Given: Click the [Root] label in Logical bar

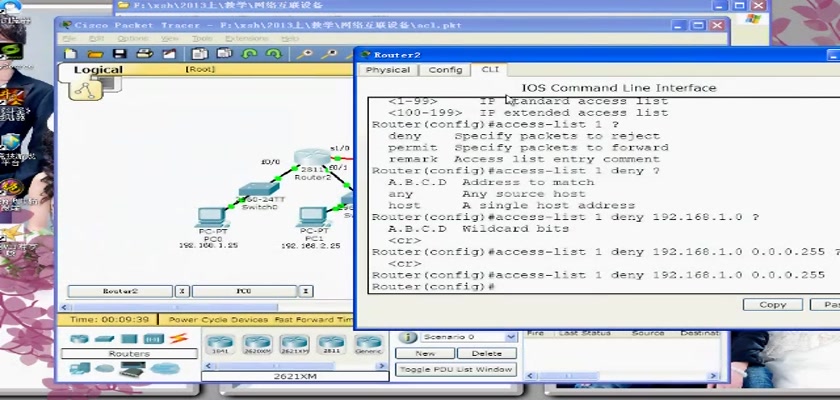Looking at the screenshot, I should click(200, 69).
